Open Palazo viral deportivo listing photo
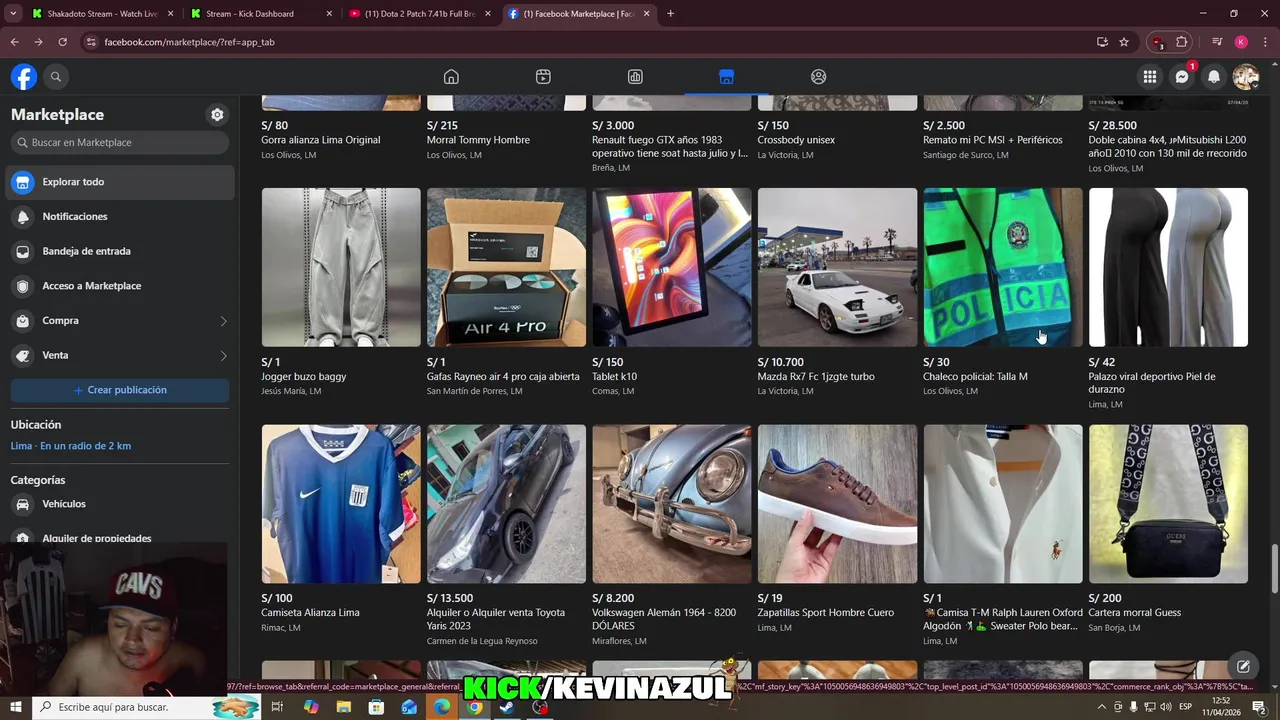 [1168, 267]
